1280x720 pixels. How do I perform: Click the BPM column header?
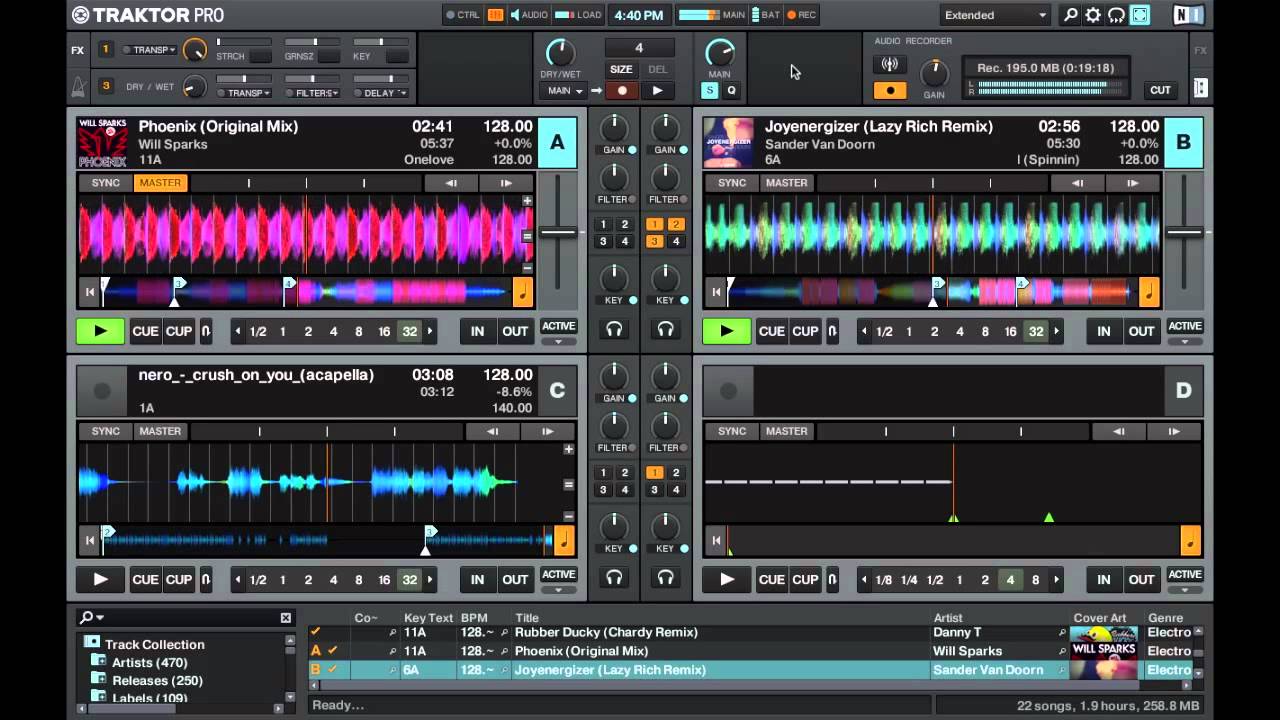point(473,618)
